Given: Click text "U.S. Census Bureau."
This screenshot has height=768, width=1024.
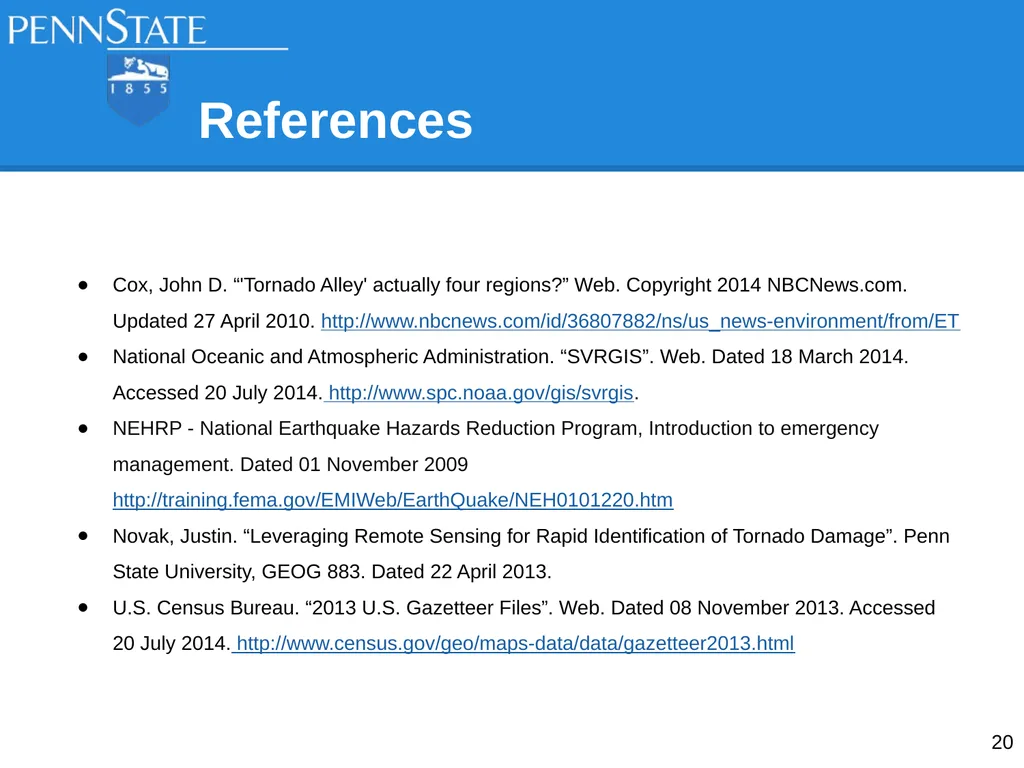Looking at the screenshot, I should pos(206,608).
